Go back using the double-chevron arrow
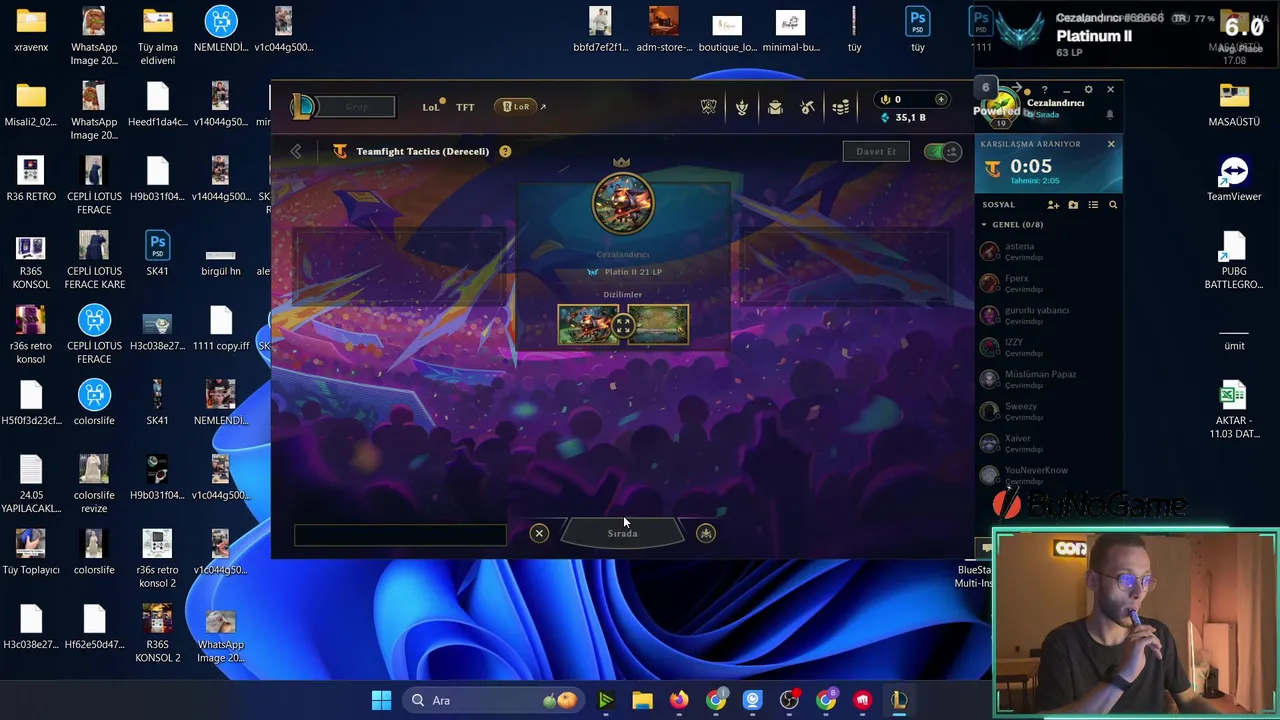The image size is (1280, 720). click(296, 151)
